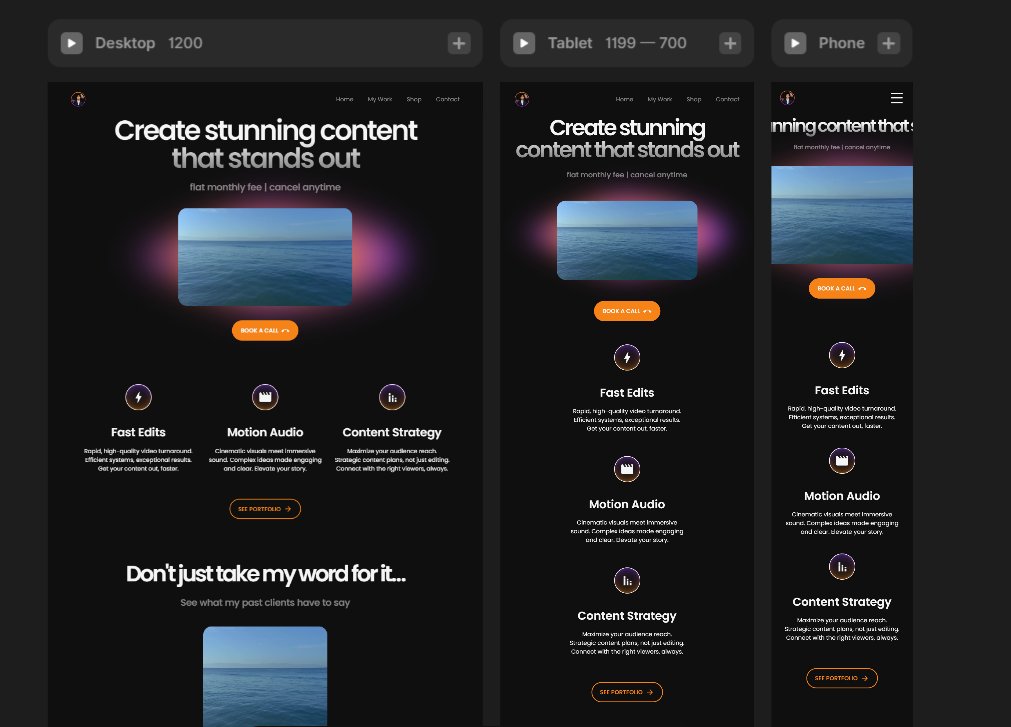This screenshot has width=1011, height=727.
Task: Click See Portfolio button in Phone
Action: tap(841, 678)
